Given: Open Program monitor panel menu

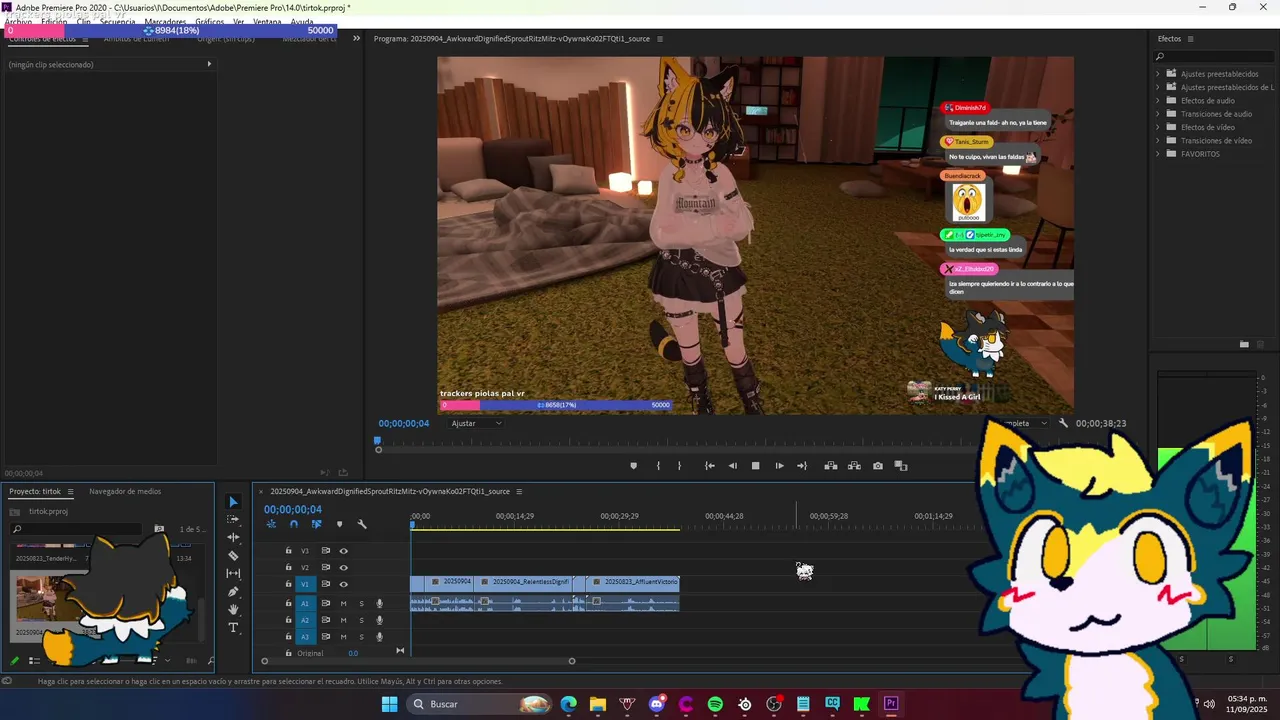Looking at the screenshot, I should pos(660,39).
